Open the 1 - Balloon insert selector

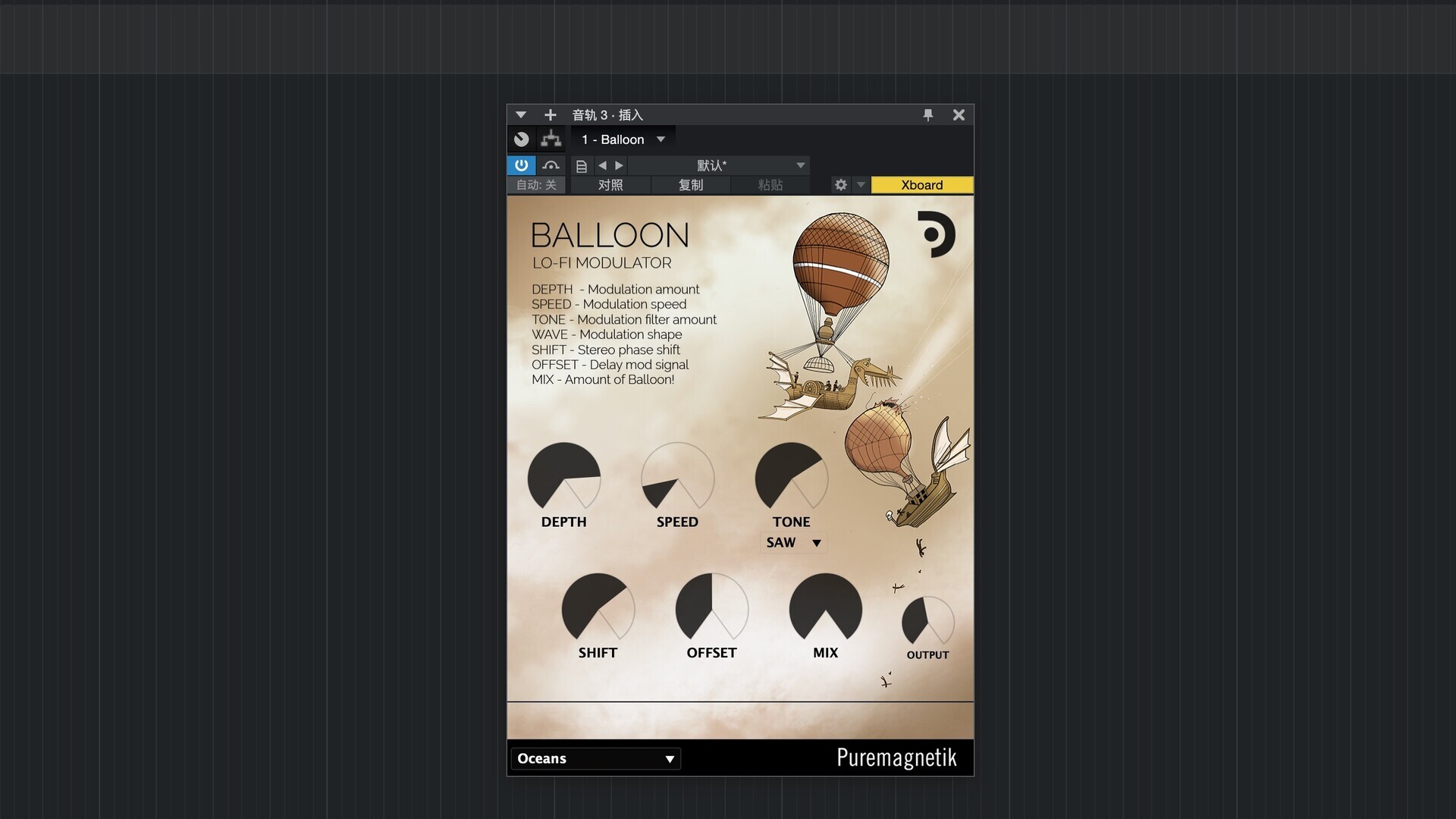(x=623, y=140)
